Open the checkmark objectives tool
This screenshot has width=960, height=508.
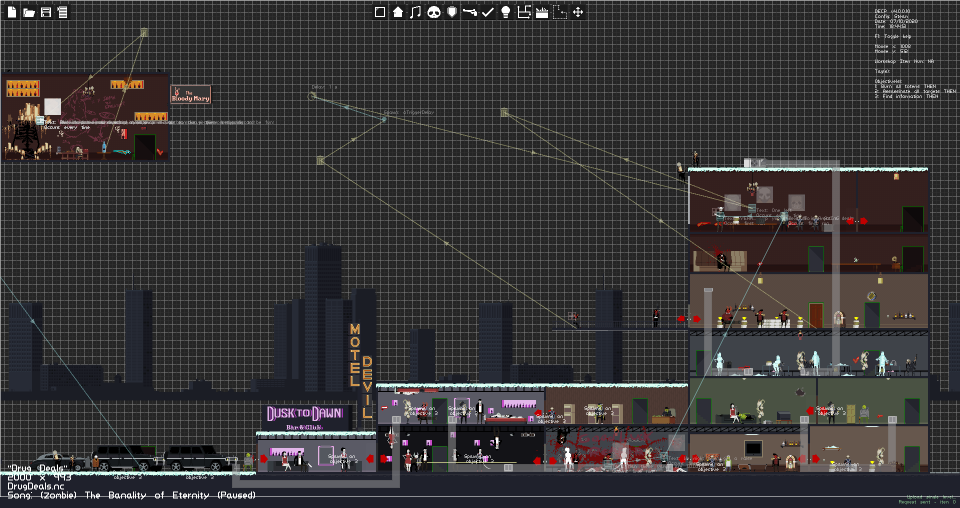tap(488, 12)
